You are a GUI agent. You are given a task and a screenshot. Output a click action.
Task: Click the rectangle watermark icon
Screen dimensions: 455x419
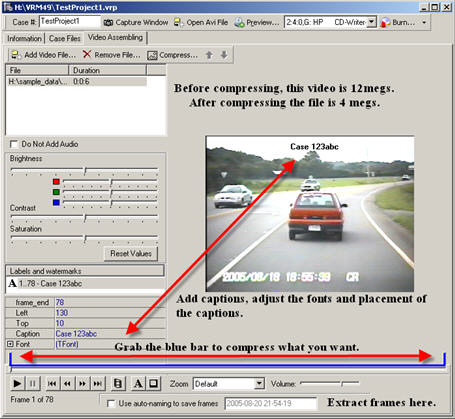click(x=153, y=384)
